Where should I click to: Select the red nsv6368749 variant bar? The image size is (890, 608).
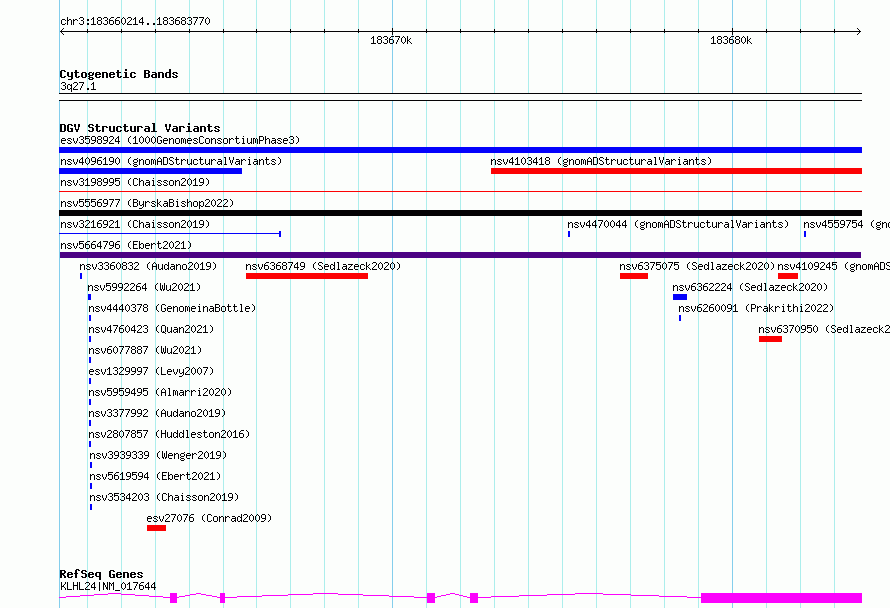coord(307,276)
